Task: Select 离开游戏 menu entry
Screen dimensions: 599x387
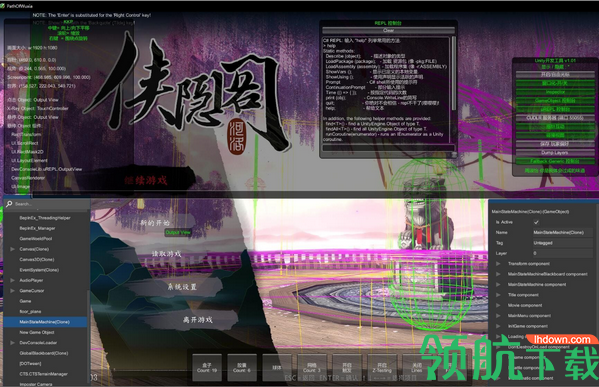Action: click(x=198, y=319)
